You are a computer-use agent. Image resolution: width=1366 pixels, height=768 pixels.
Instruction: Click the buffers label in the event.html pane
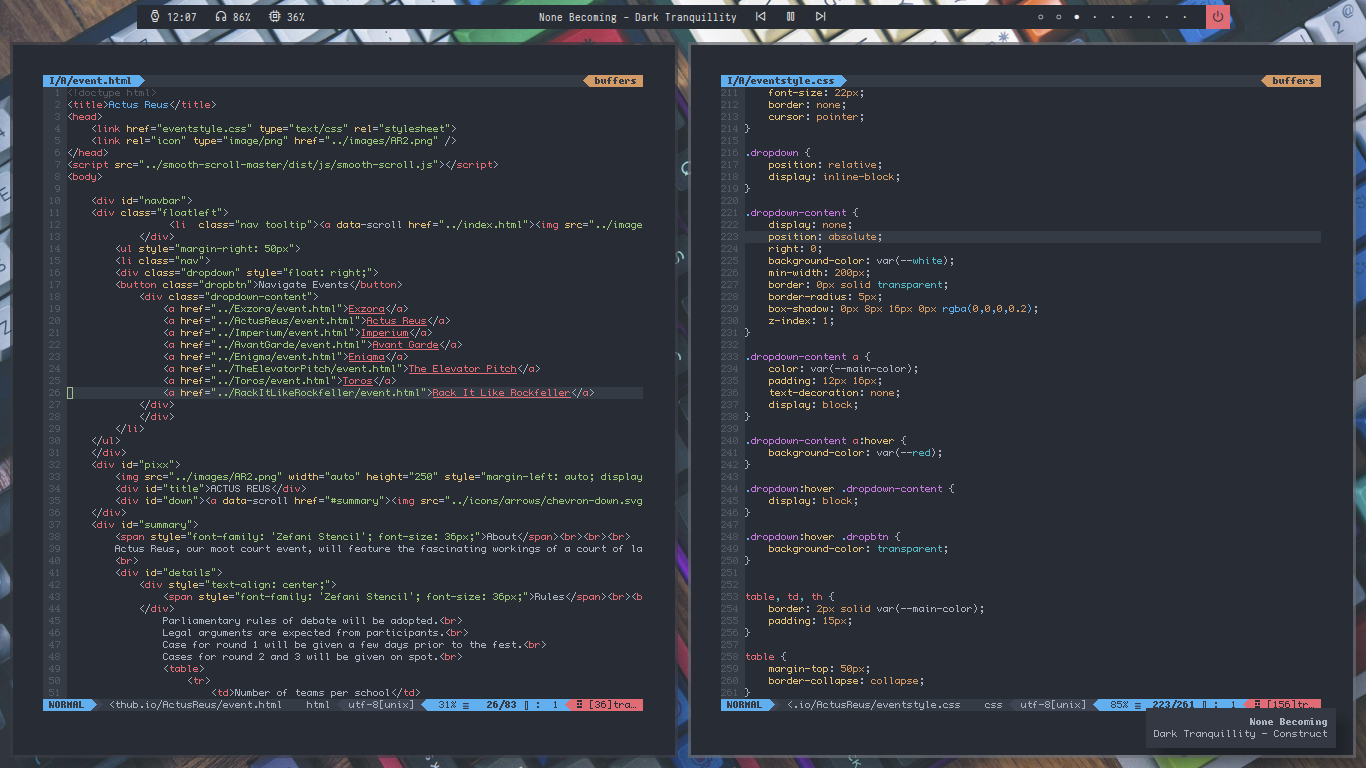[615, 81]
